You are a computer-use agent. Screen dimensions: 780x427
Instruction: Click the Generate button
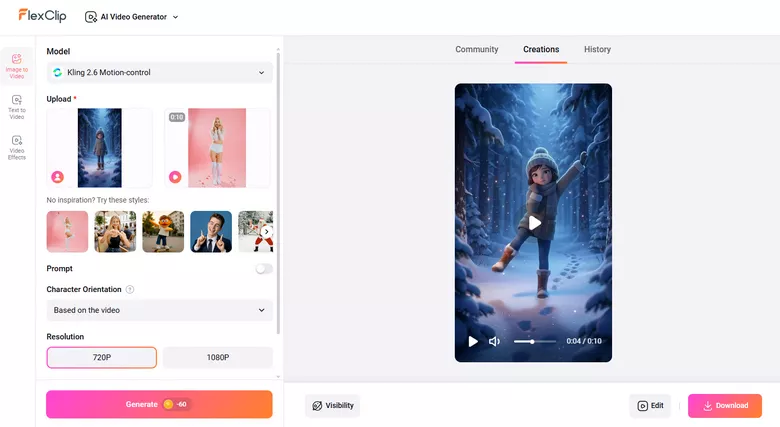coord(159,404)
